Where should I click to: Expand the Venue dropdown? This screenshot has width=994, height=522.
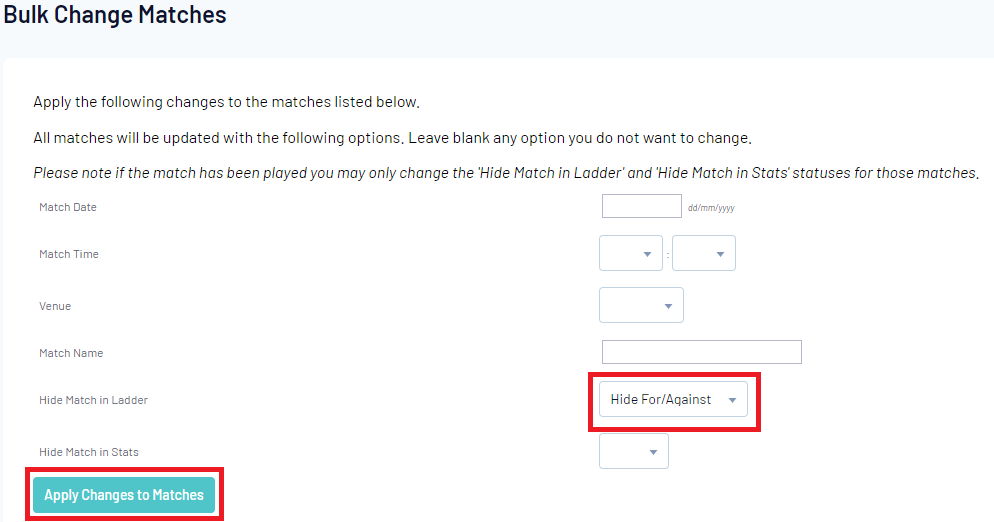click(641, 305)
